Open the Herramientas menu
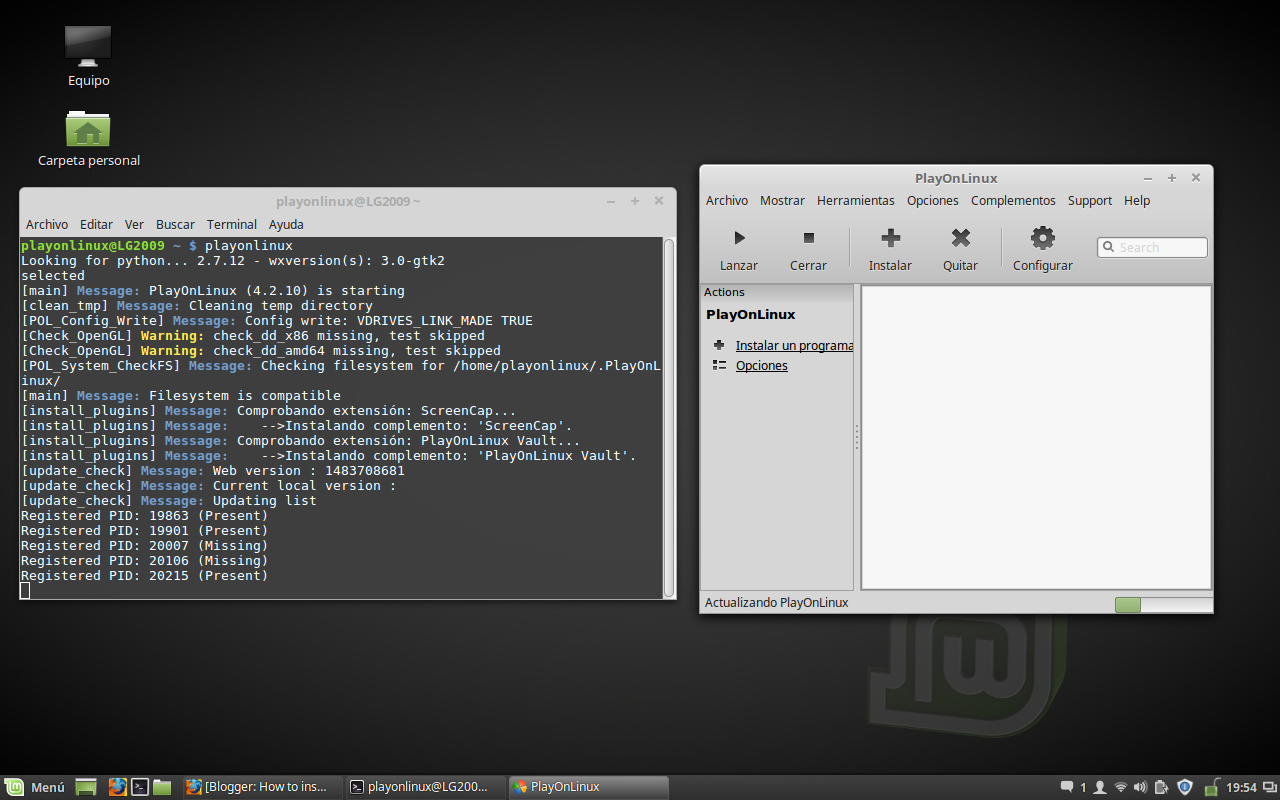 (856, 200)
